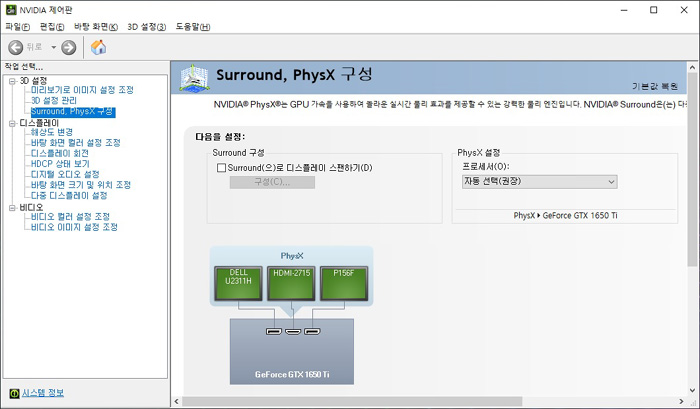This screenshot has height=409, width=700.
Task: Open 시스템 정보 link
Action: pyautogui.click(x=43, y=393)
